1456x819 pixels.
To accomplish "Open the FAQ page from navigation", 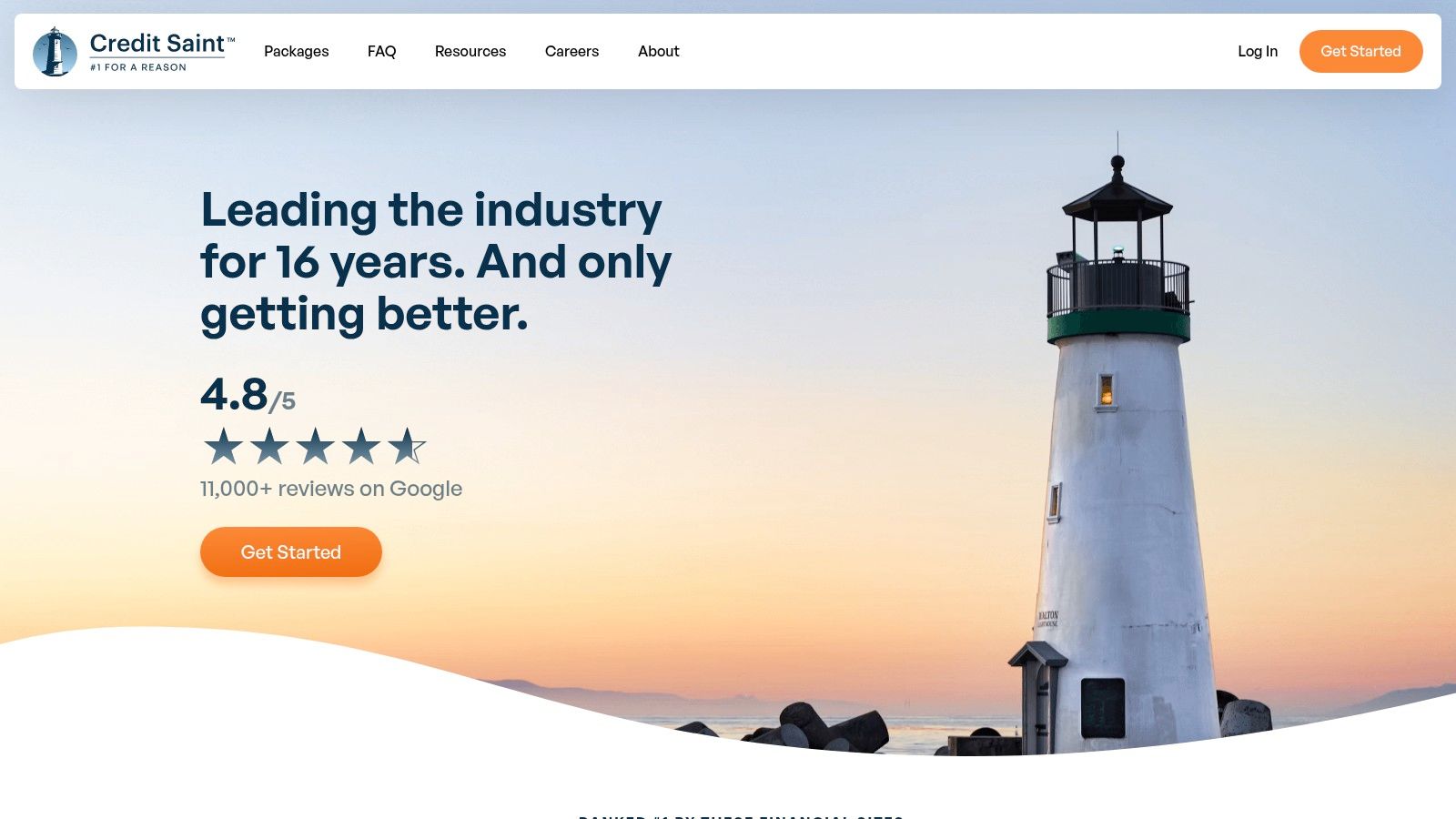I will click(x=381, y=51).
